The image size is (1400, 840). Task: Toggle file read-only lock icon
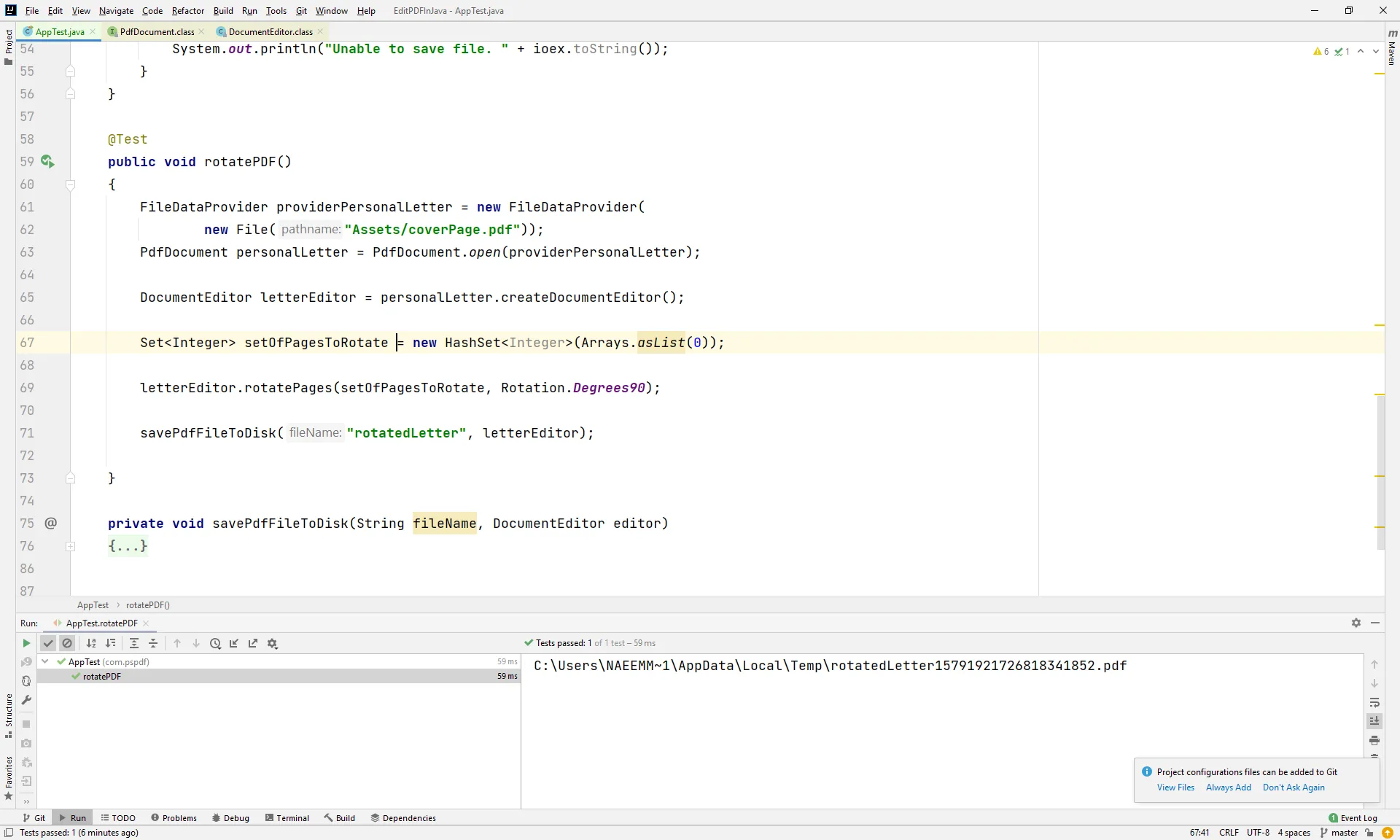tap(1369, 832)
